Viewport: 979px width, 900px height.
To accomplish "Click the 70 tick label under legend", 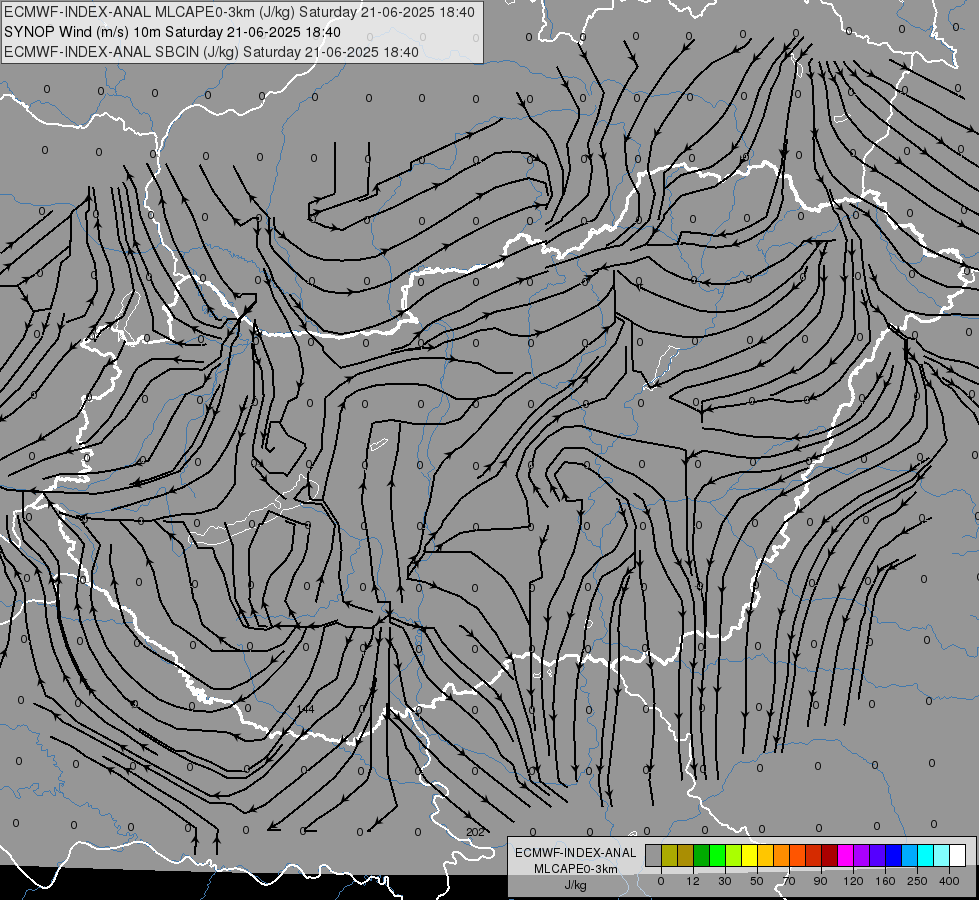I will click(789, 881).
